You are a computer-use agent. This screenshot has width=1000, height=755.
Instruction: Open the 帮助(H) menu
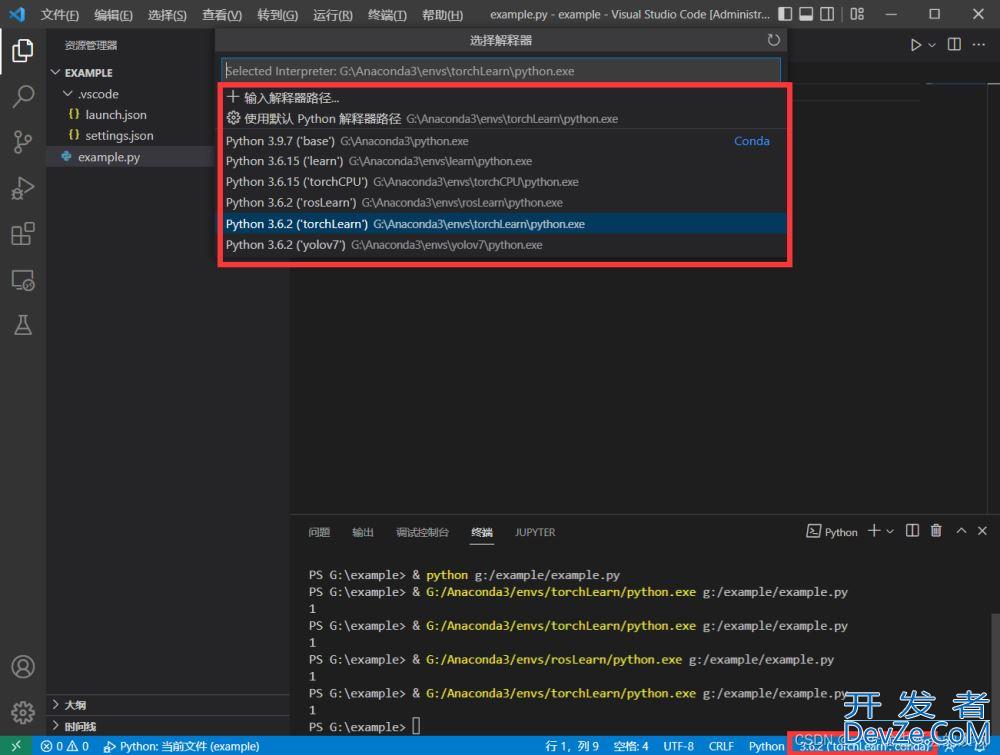tap(442, 15)
